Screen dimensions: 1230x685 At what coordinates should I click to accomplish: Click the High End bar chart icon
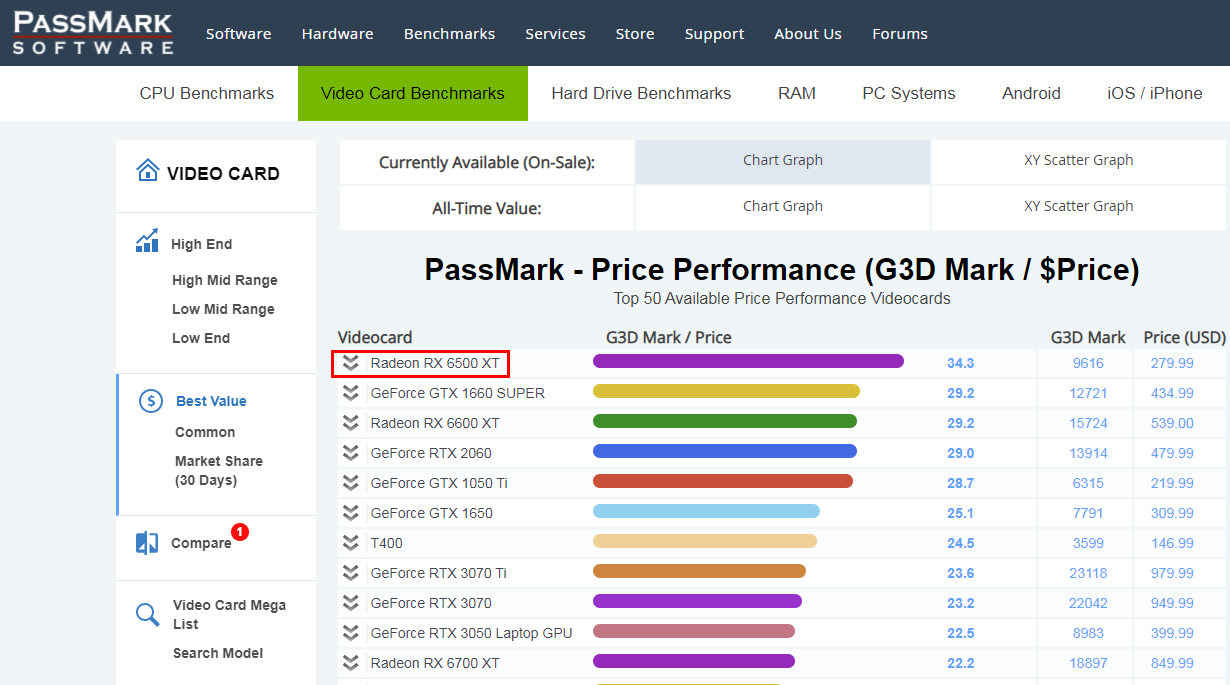[x=147, y=241]
